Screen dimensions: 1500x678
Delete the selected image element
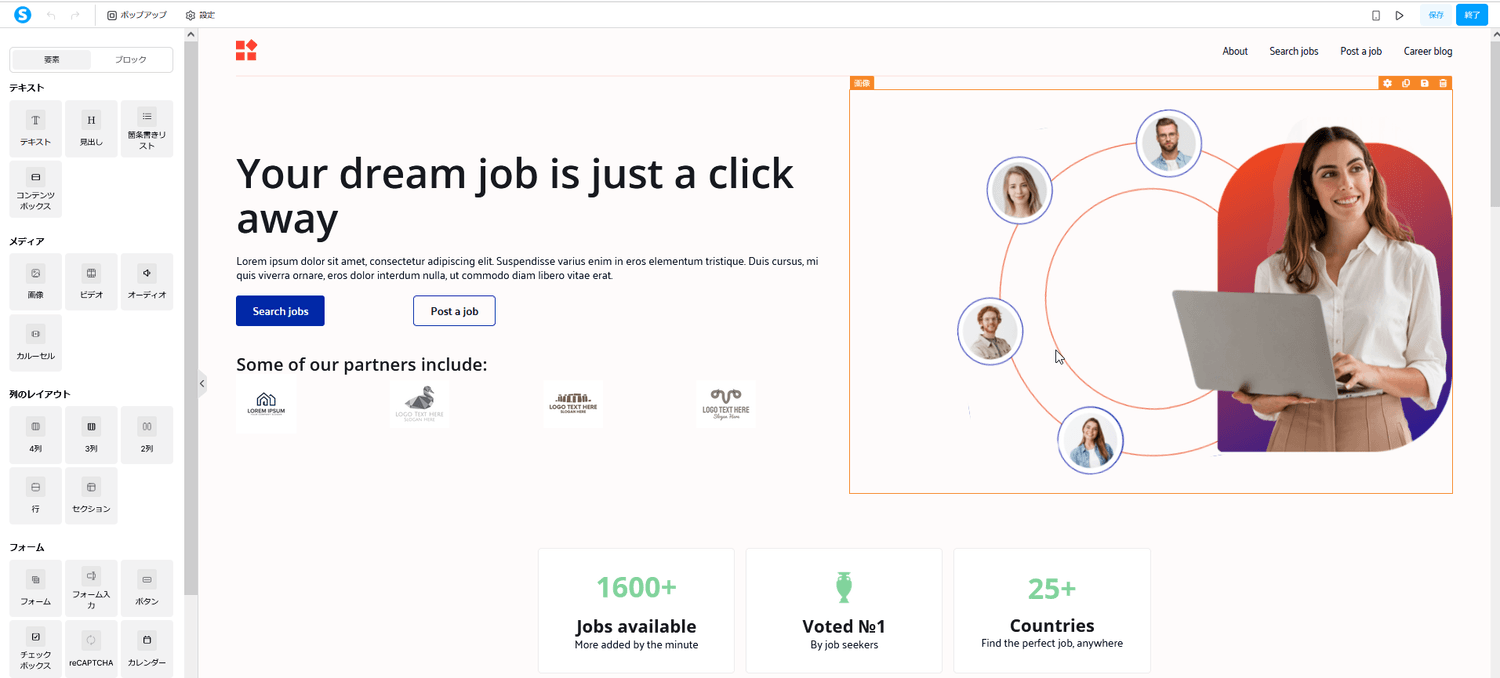click(x=1443, y=83)
